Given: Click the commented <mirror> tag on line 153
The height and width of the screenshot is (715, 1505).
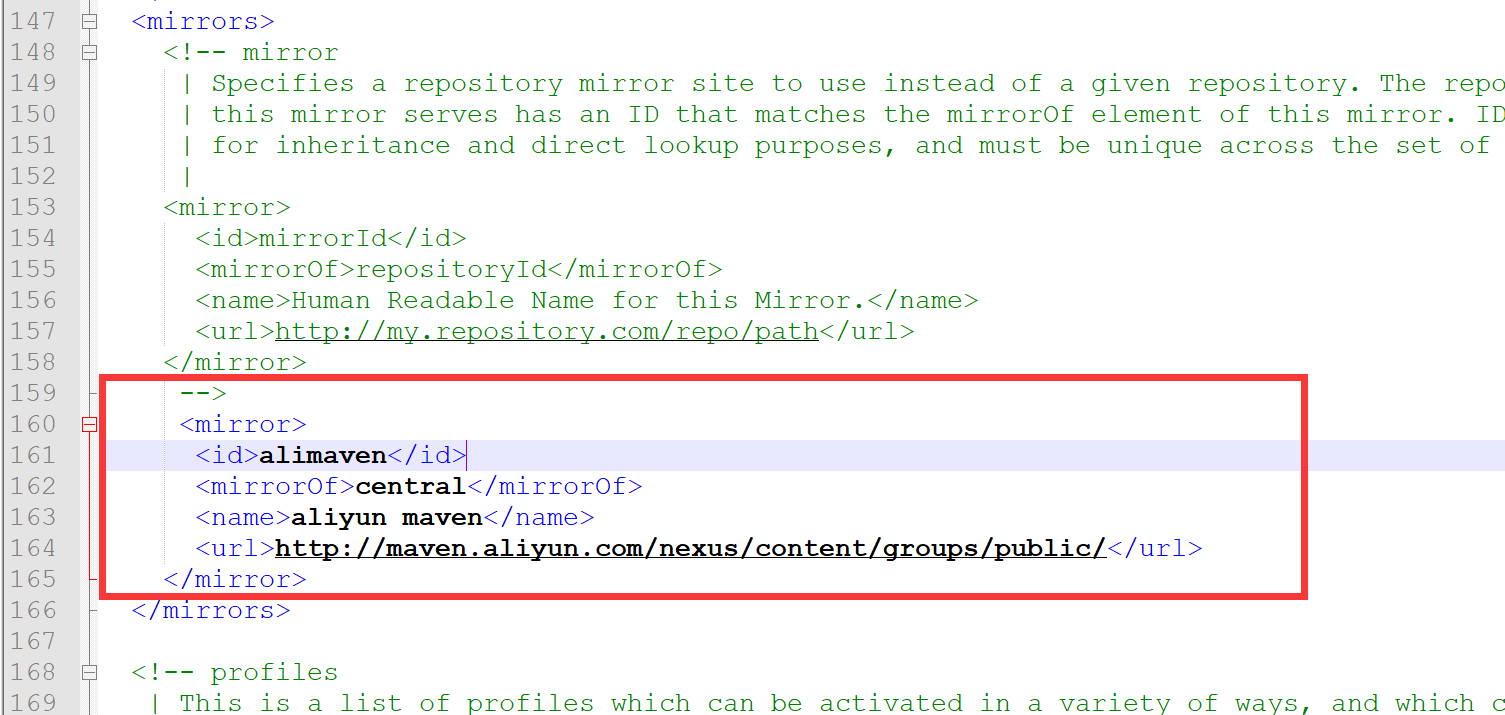Looking at the screenshot, I should pos(227,207).
